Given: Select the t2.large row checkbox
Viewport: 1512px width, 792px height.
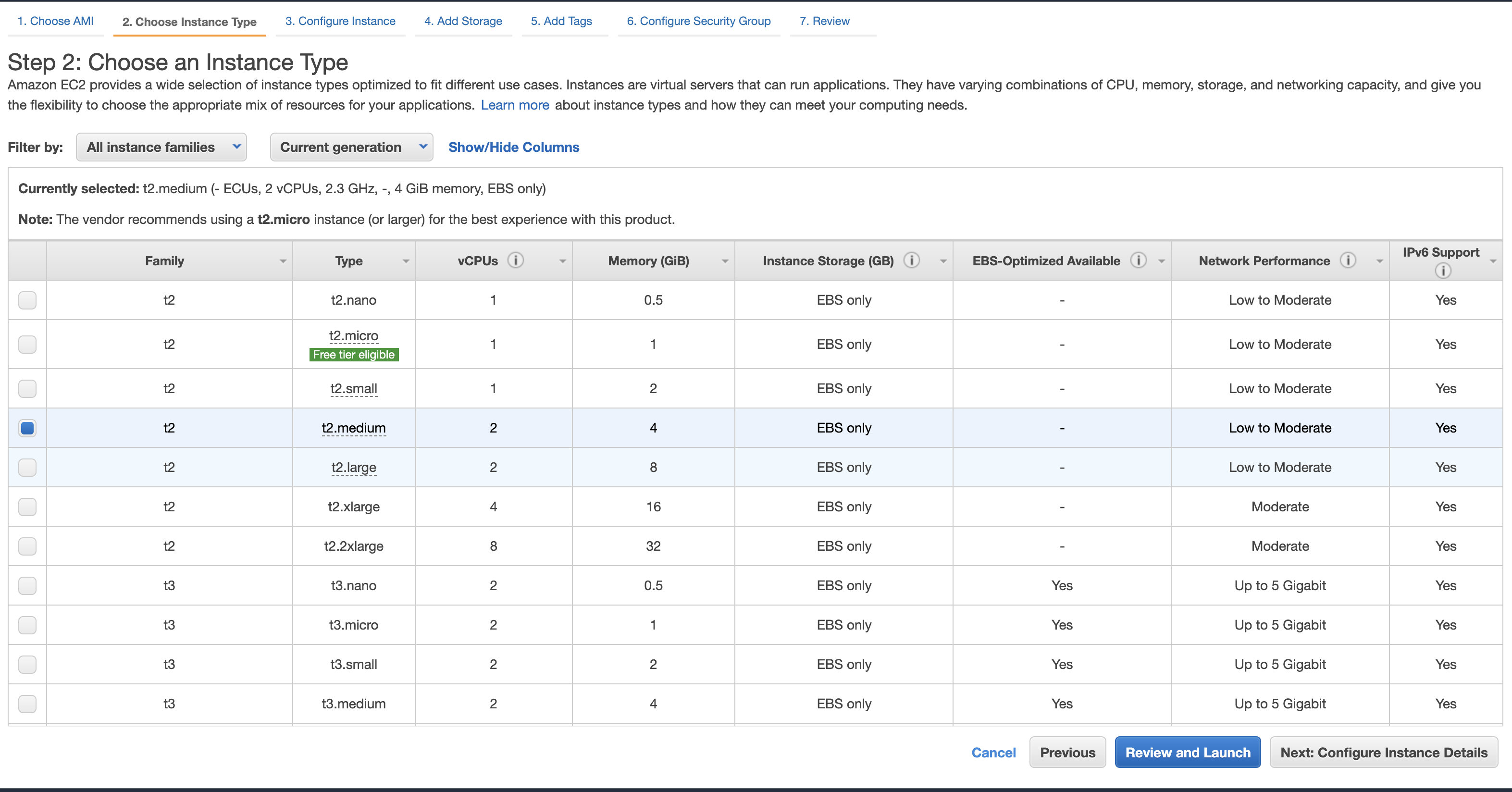Looking at the screenshot, I should [27, 467].
